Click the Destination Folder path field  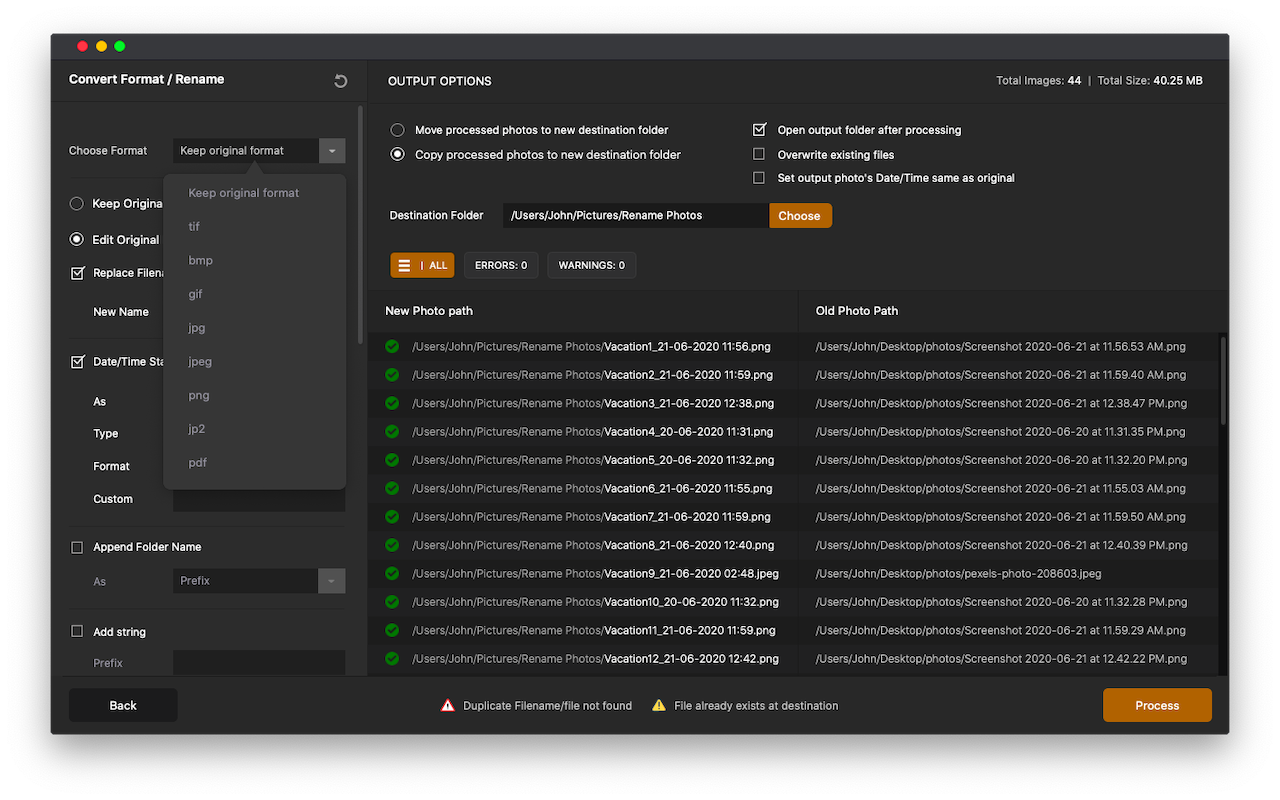[636, 215]
